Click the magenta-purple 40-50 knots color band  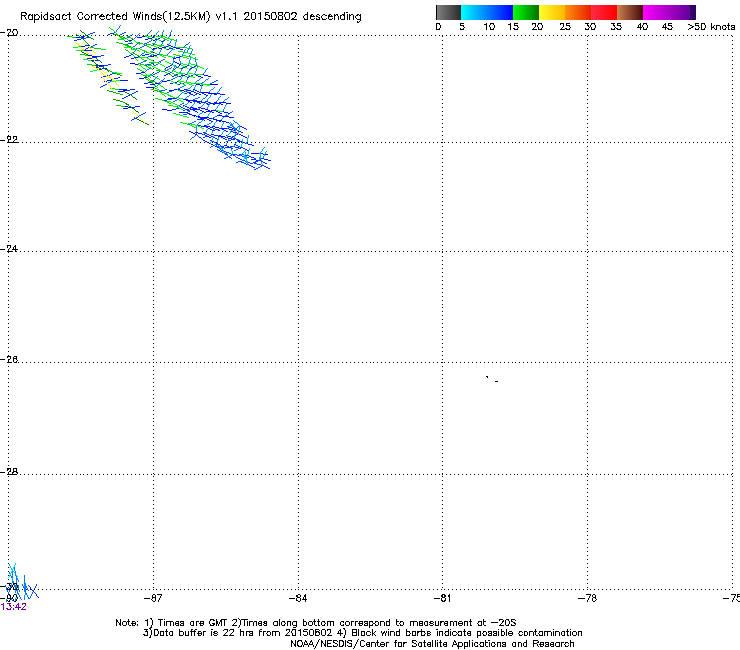pyautogui.click(x=669, y=12)
